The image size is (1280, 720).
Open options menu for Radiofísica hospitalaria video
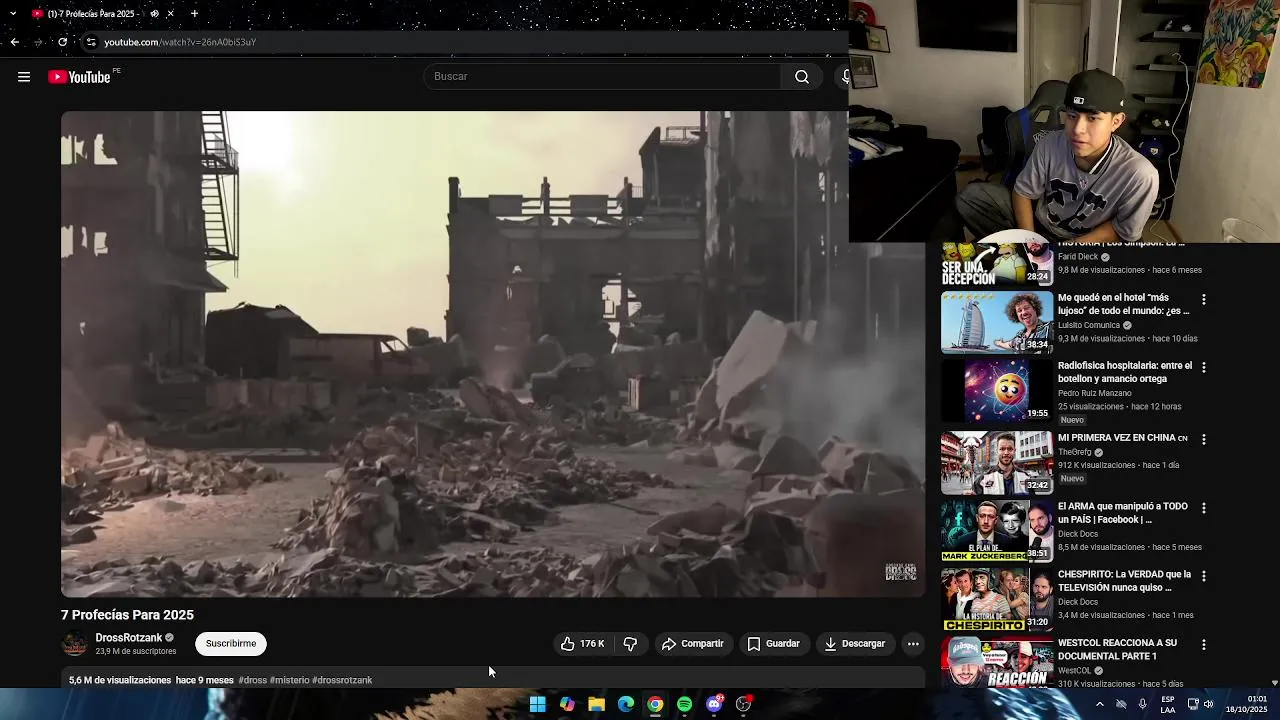[1203, 367]
